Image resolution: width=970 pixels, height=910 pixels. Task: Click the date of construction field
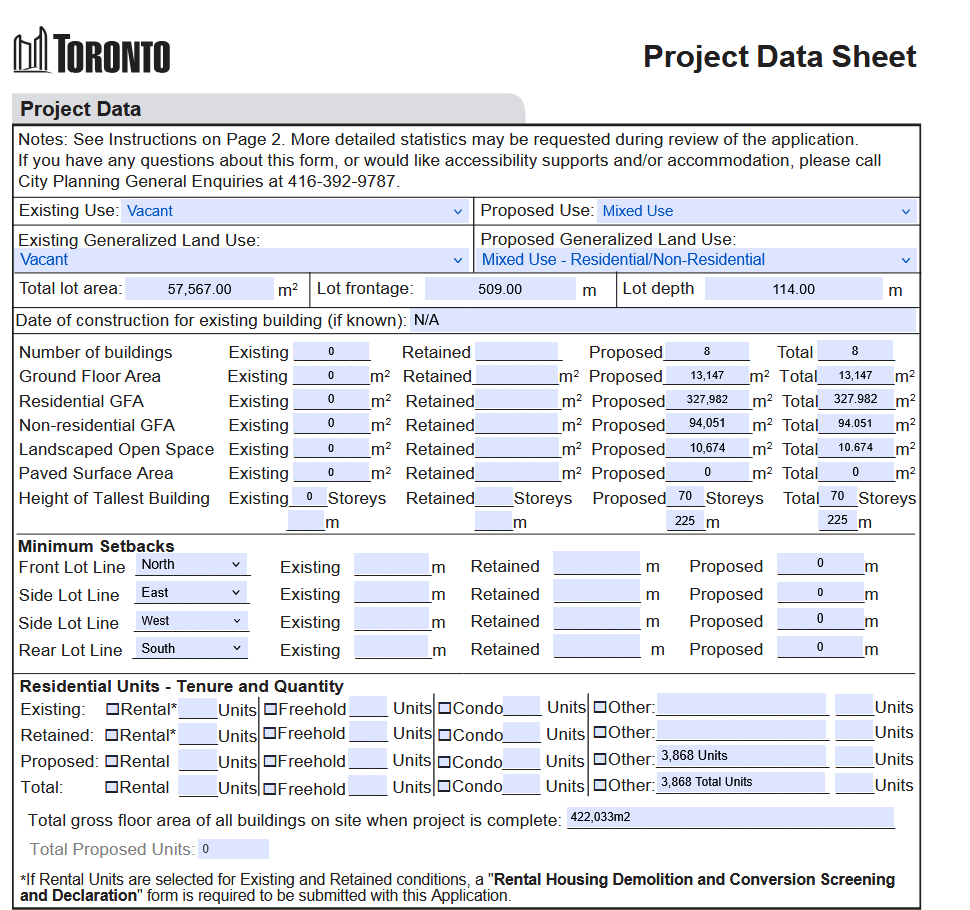[663, 320]
